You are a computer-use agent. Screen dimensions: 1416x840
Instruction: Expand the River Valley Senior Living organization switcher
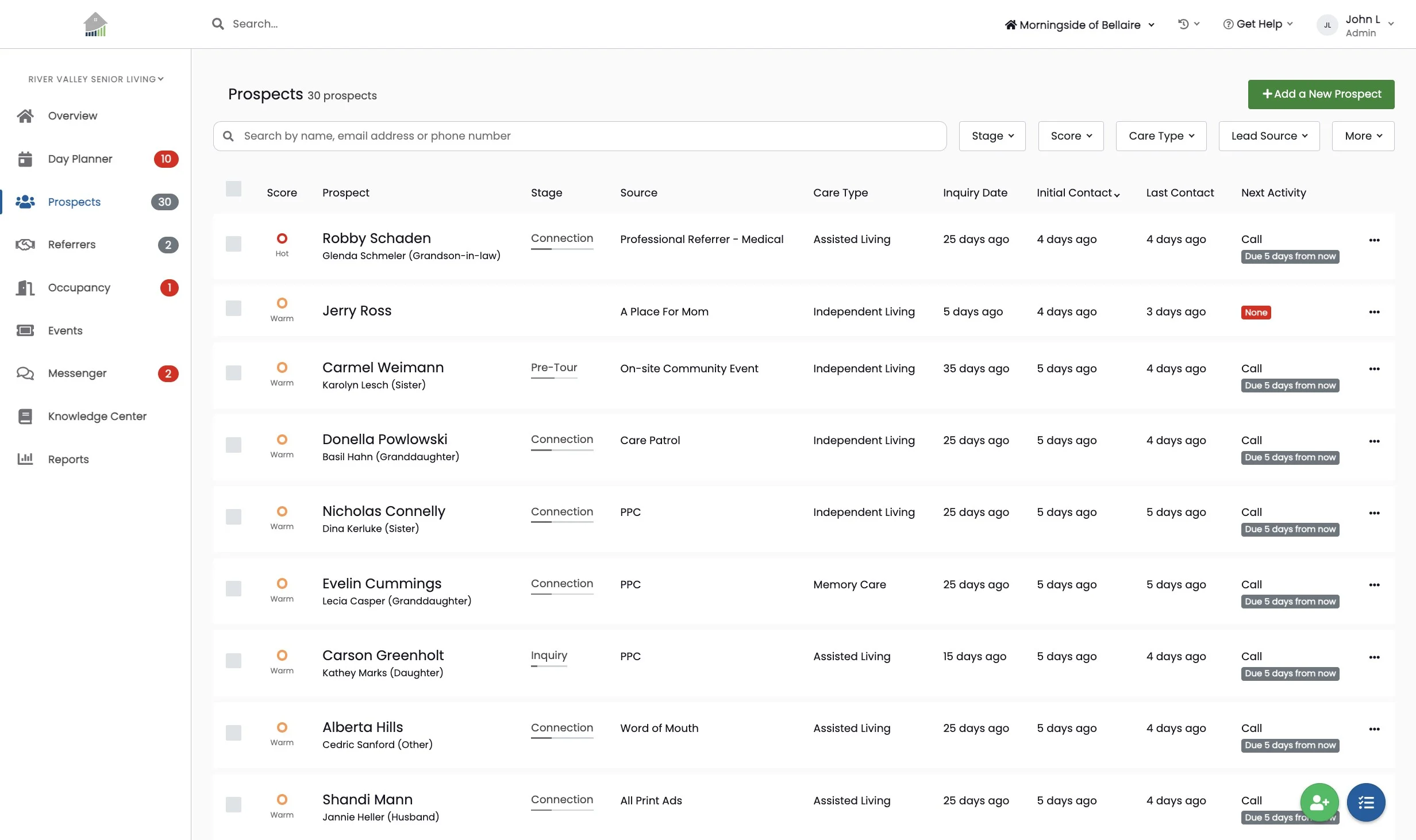pos(96,79)
